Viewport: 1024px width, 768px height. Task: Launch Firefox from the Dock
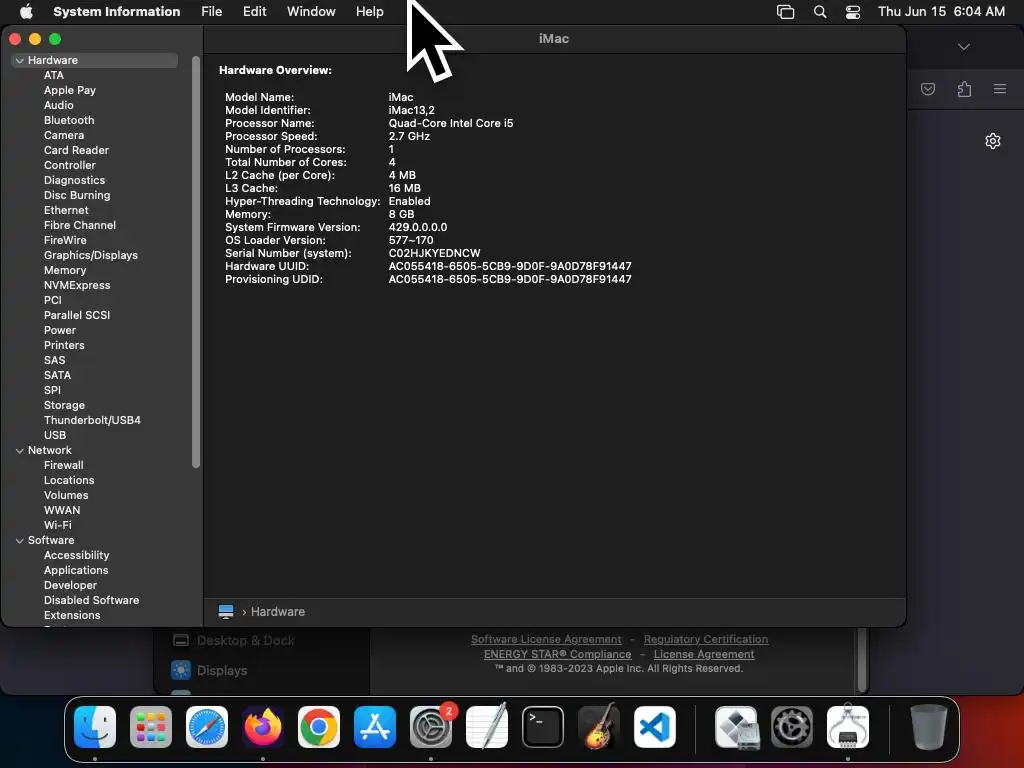tap(263, 727)
